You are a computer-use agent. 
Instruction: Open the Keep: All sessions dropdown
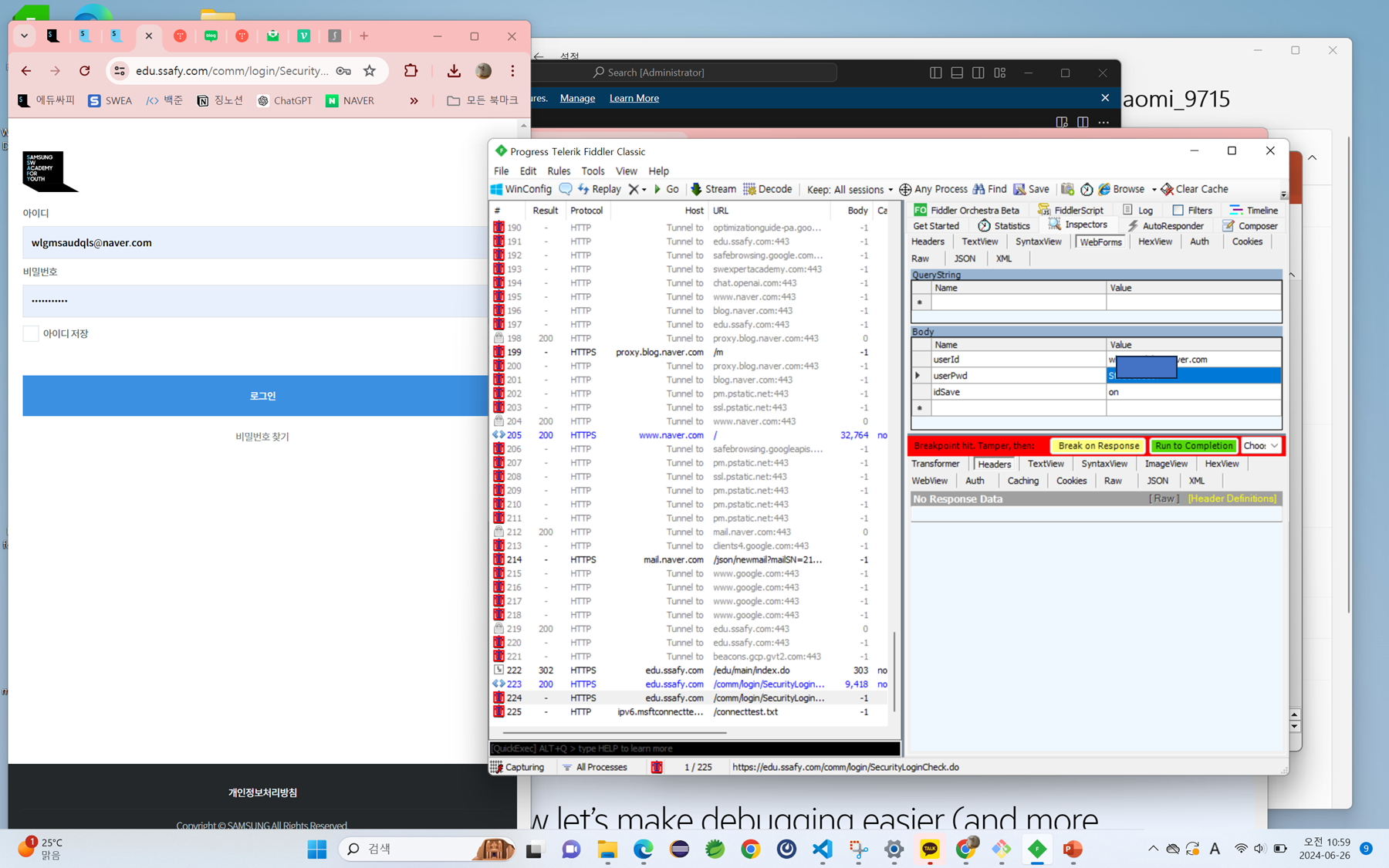(850, 189)
